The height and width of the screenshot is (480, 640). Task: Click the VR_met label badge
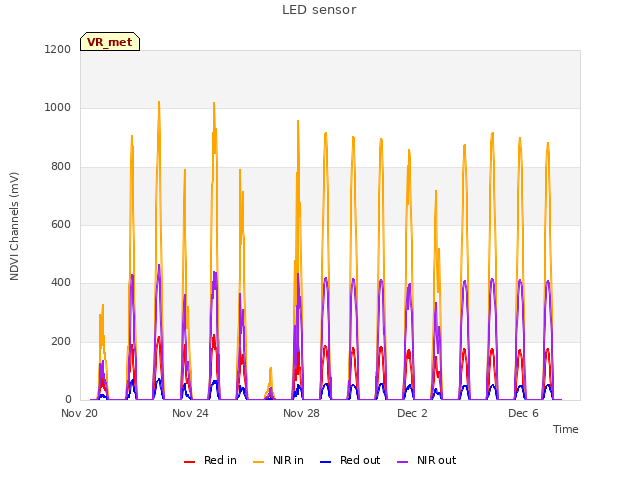point(110,42)
